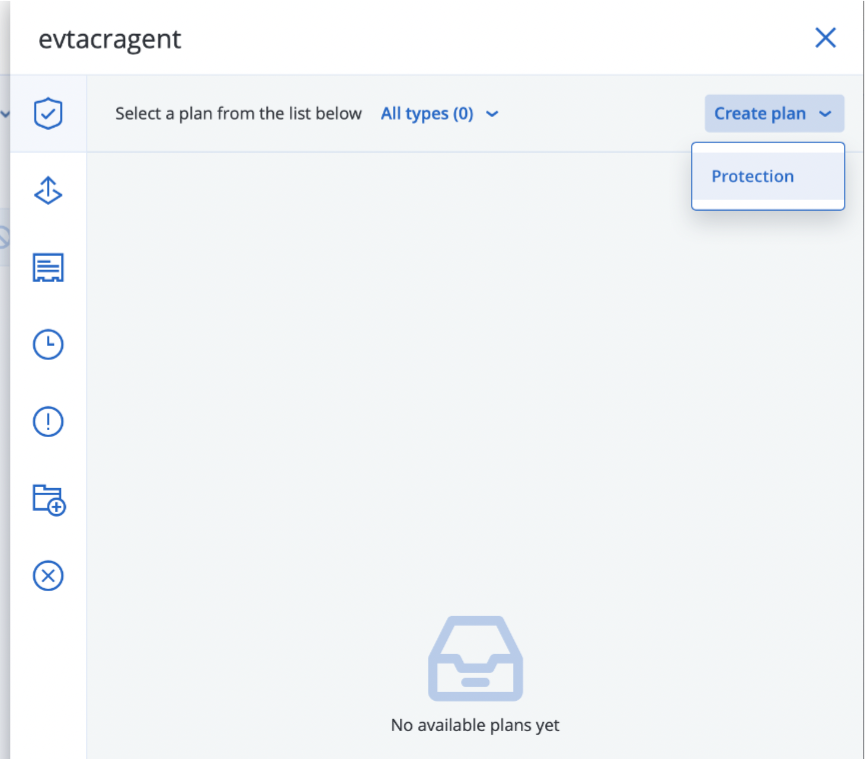Open Alerts via exclamation circle icon

point(48,422)
